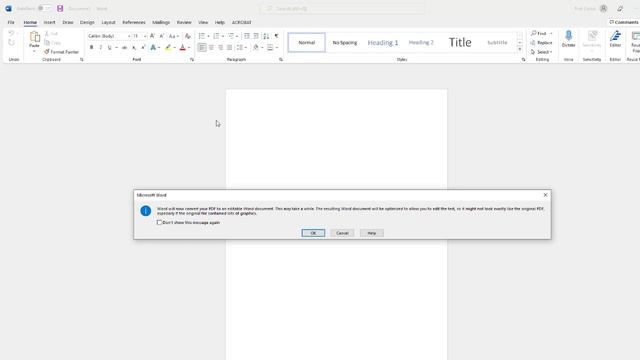Toggle italic formatting
Image resolution: width=640 pixels, height=360 pixels.
(100, 48)
